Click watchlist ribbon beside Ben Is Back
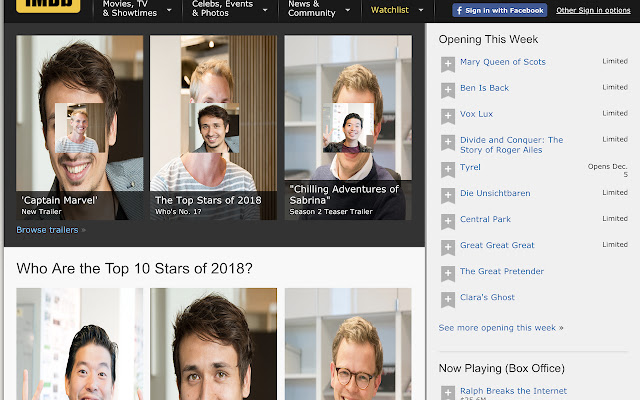This screenshot has height=400, width=640. [448, 90]
